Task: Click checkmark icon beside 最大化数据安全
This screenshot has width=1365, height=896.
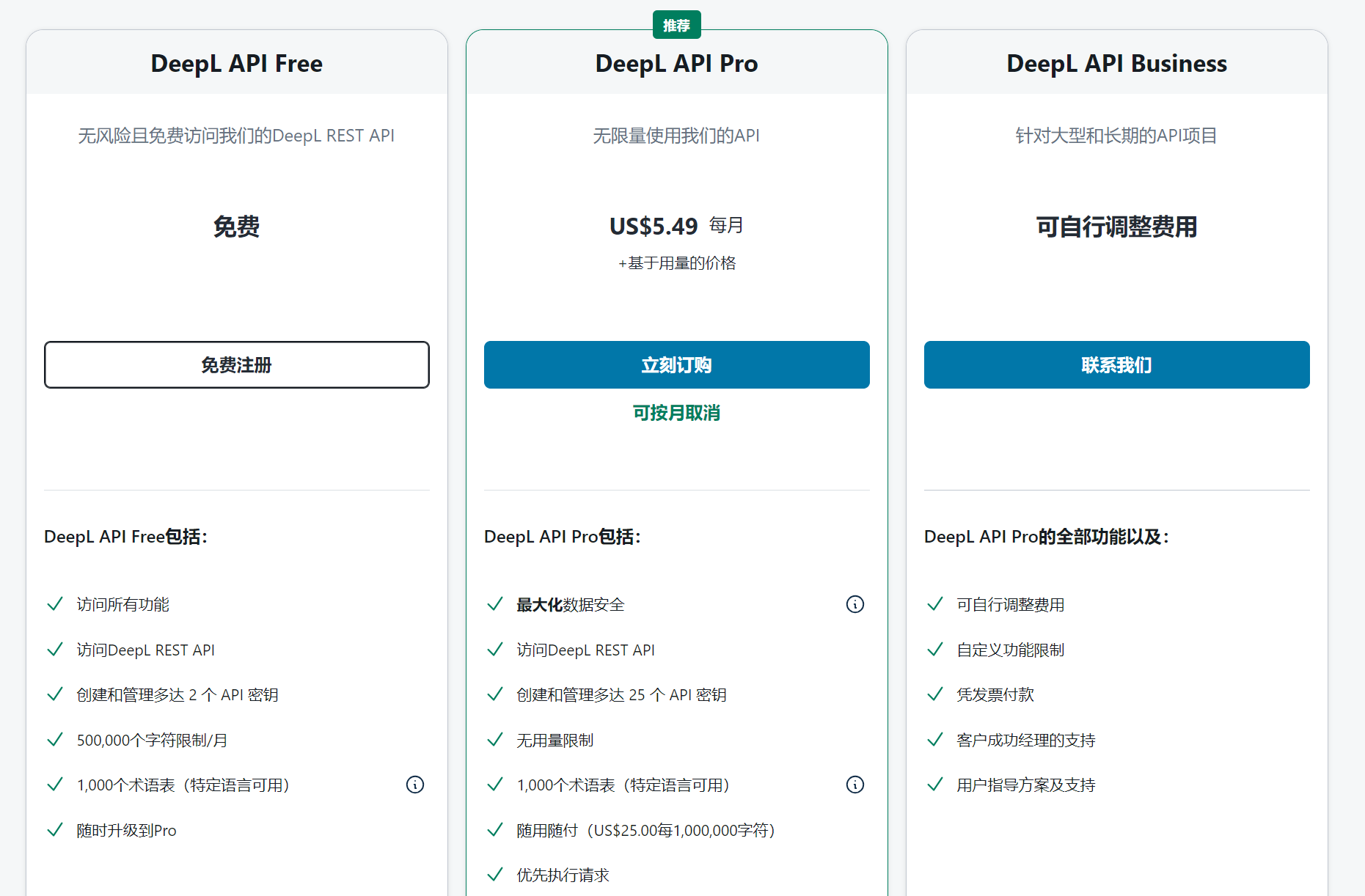Action: pyautogui.click(x=495, y=604)
